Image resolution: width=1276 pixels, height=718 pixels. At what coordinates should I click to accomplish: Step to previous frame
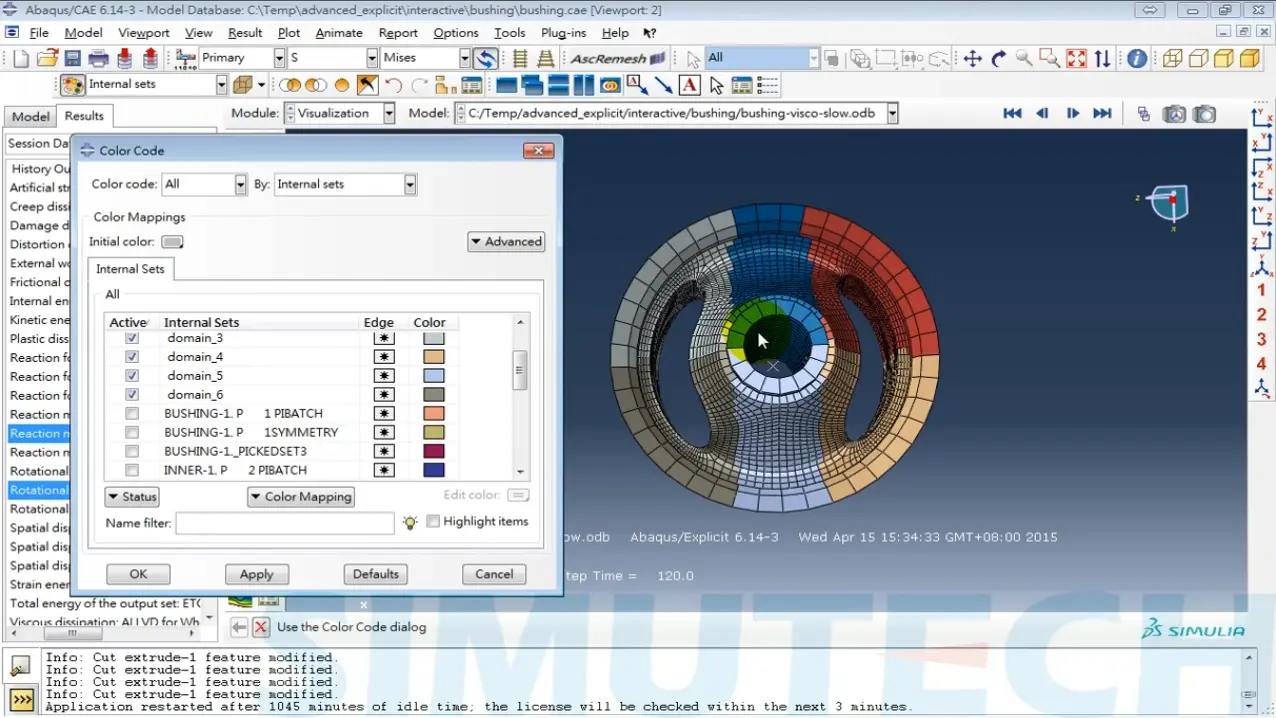[1042, 114]
